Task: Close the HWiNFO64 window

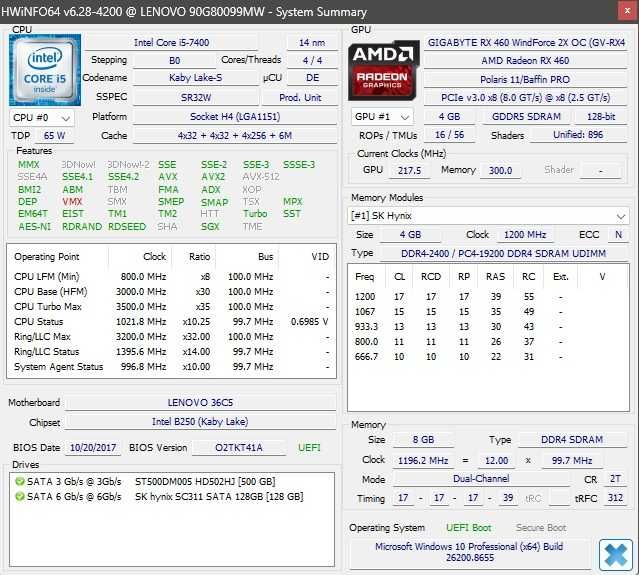Action: tap(628, 11)
